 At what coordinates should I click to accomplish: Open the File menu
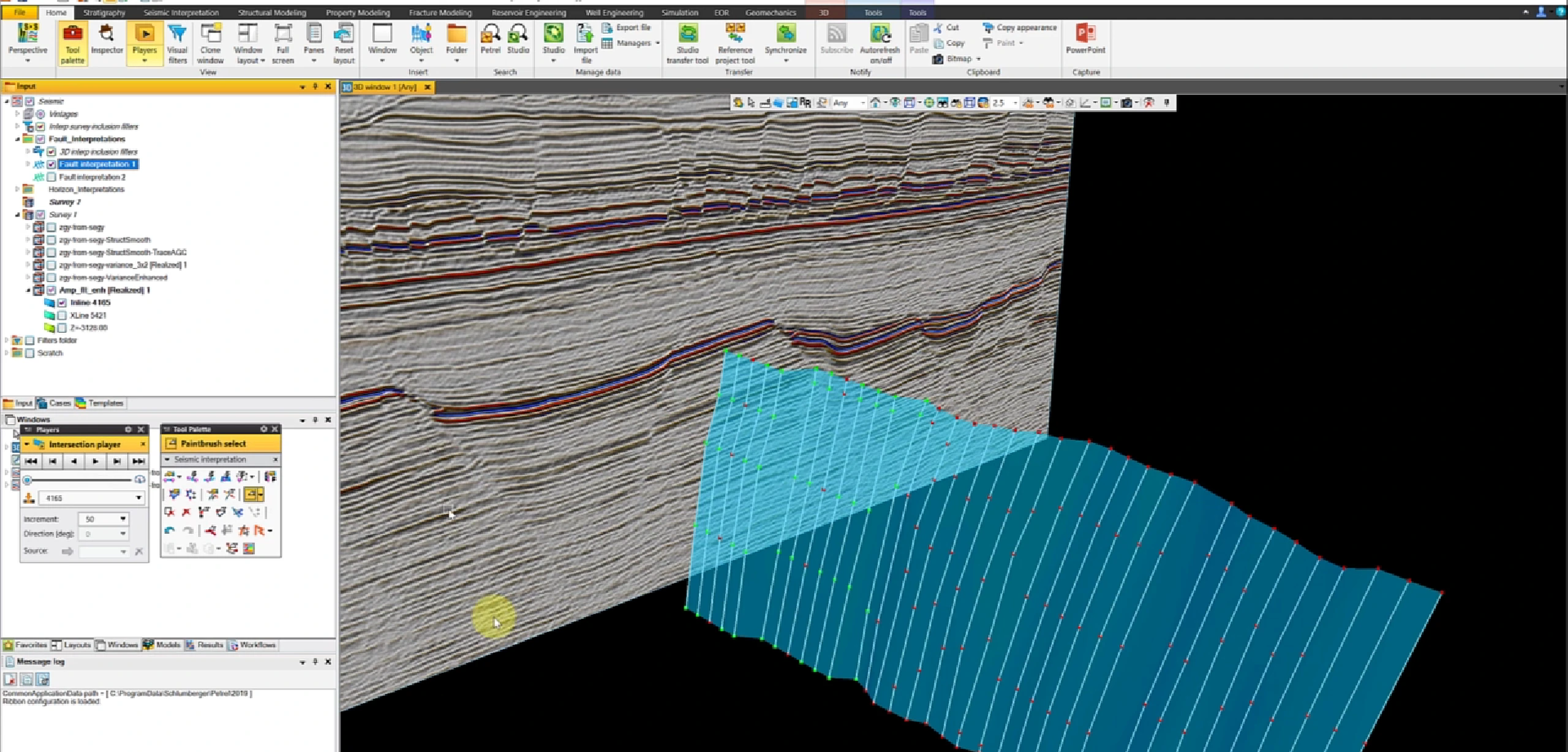tap(20, 12)
